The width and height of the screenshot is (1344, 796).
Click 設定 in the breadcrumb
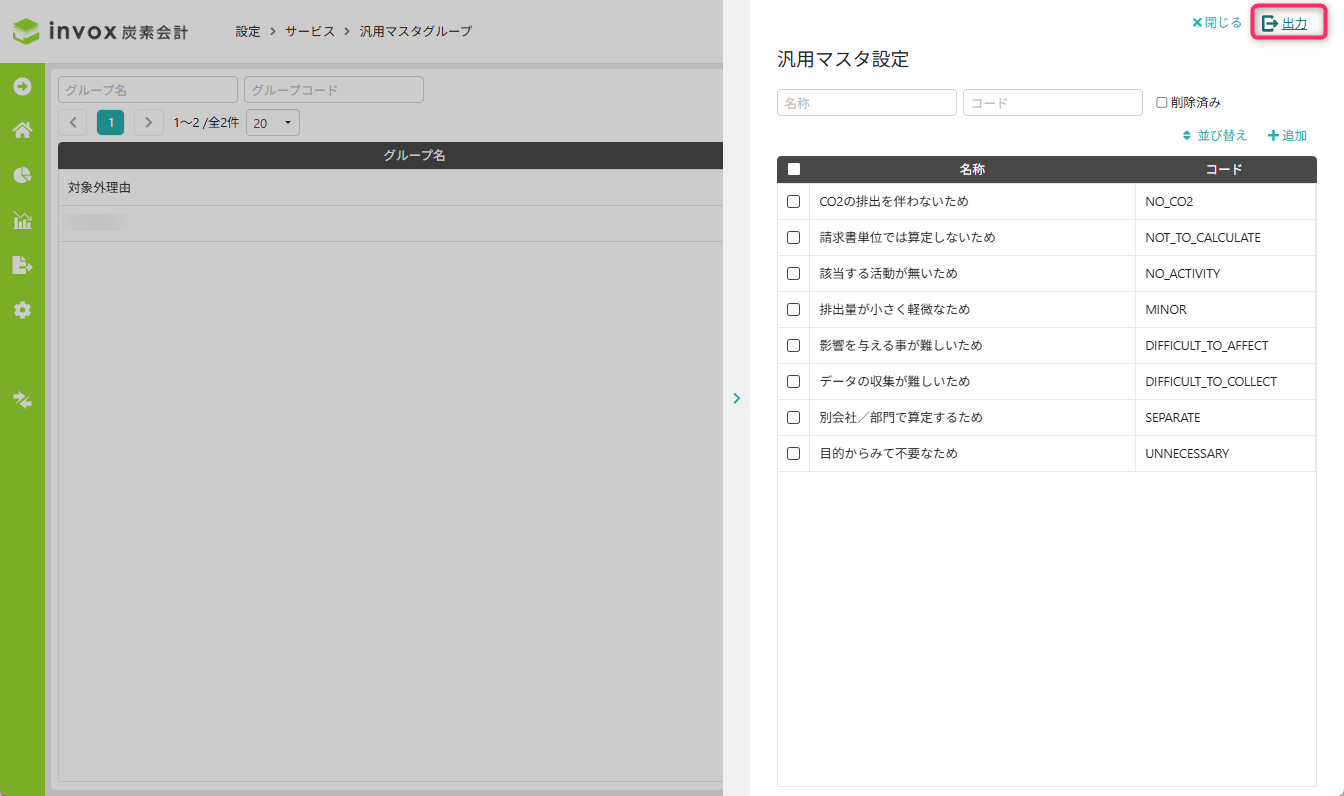pos(248,31)
